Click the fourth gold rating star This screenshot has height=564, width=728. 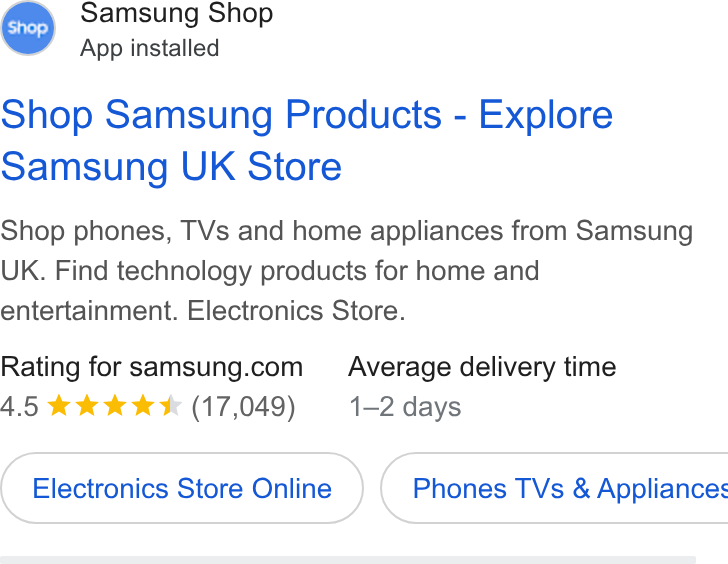click(143, 405)
